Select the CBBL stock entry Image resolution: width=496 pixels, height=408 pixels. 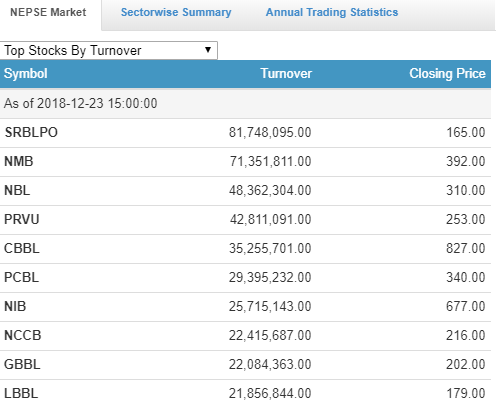point(22,249)
